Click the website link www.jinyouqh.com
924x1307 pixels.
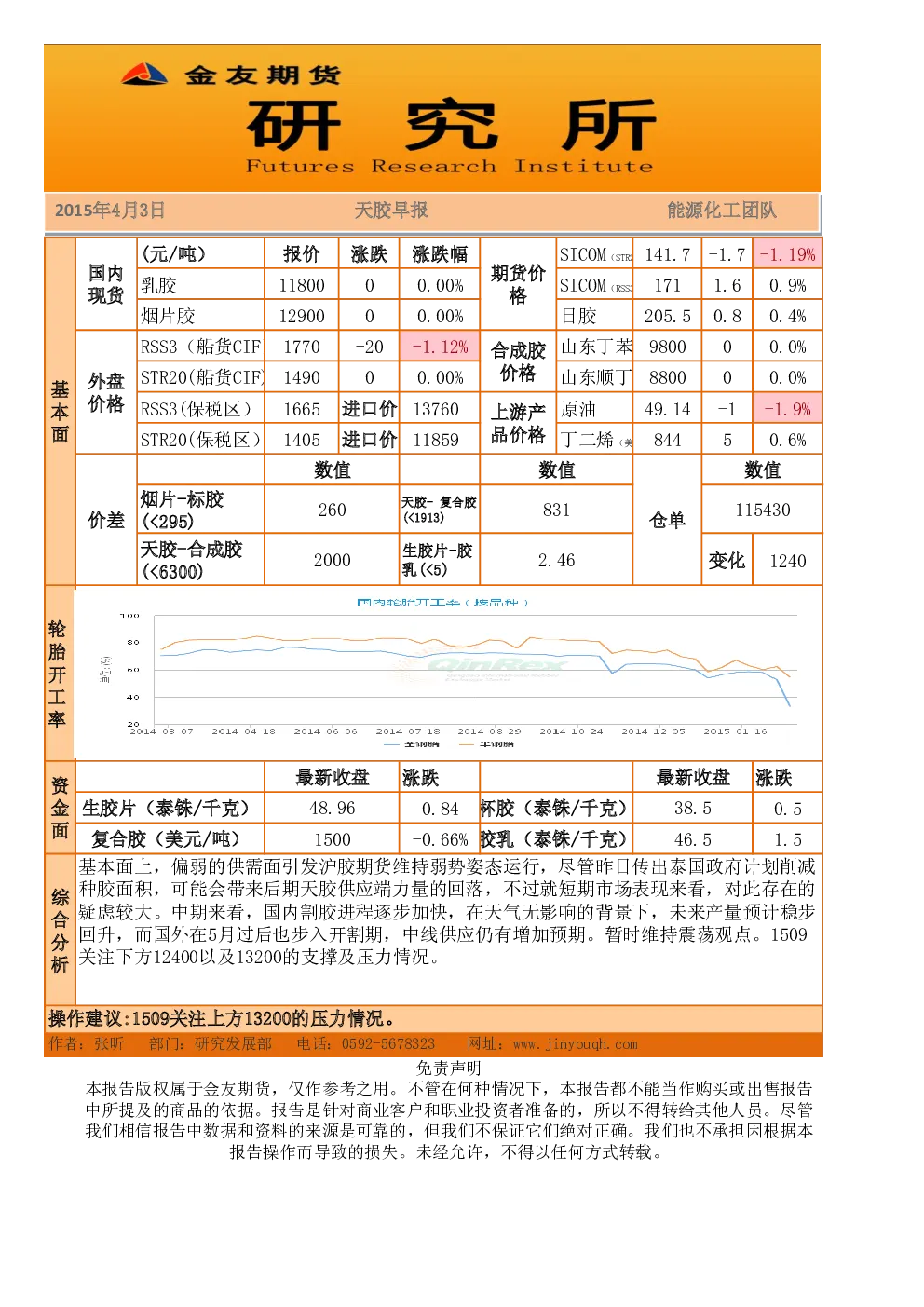click(x=575, y=1044)
